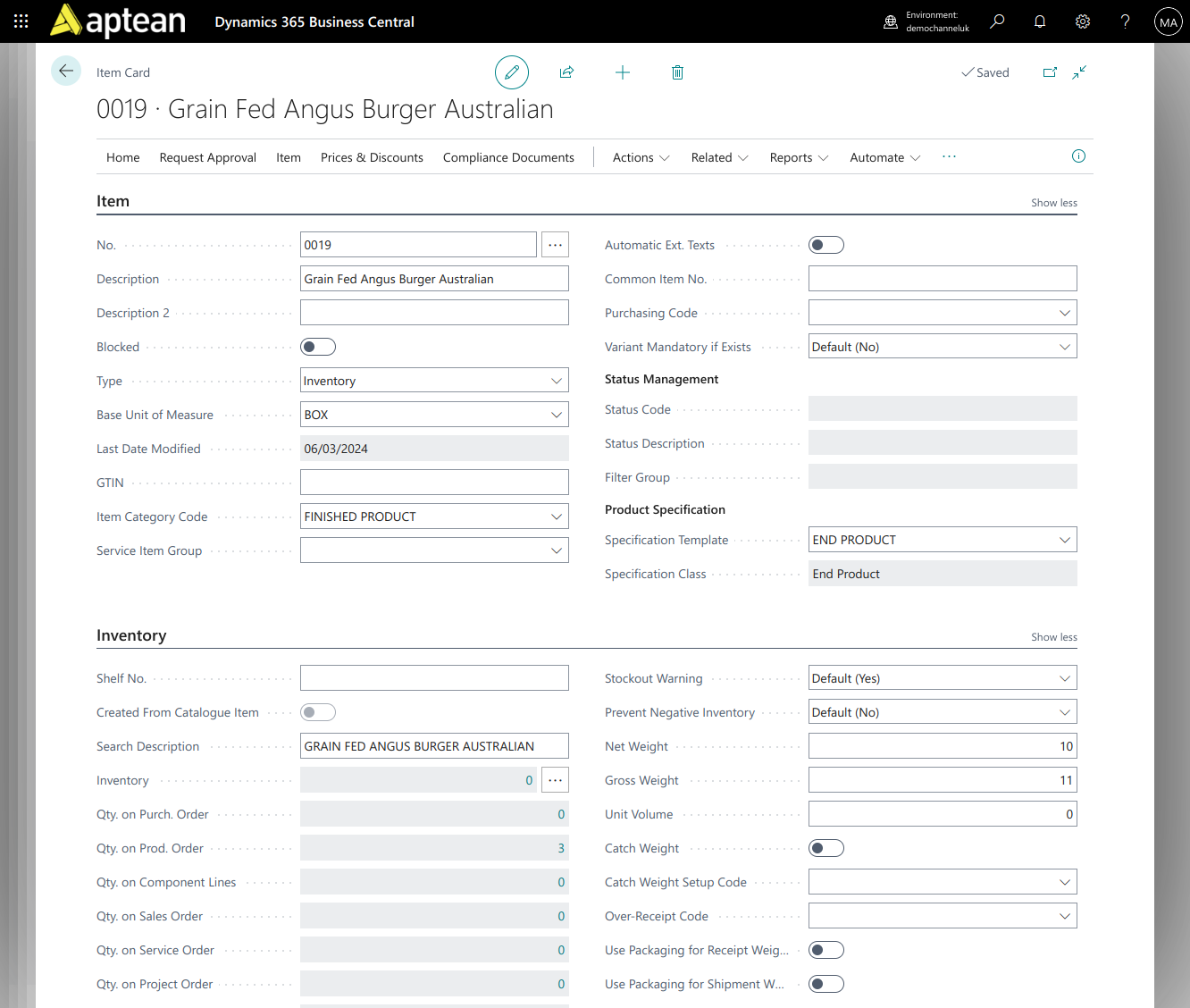This screenshot has width=1190, height=1008.
Task: Collapse the page with the arrows icon
Action: point(1079,72)
